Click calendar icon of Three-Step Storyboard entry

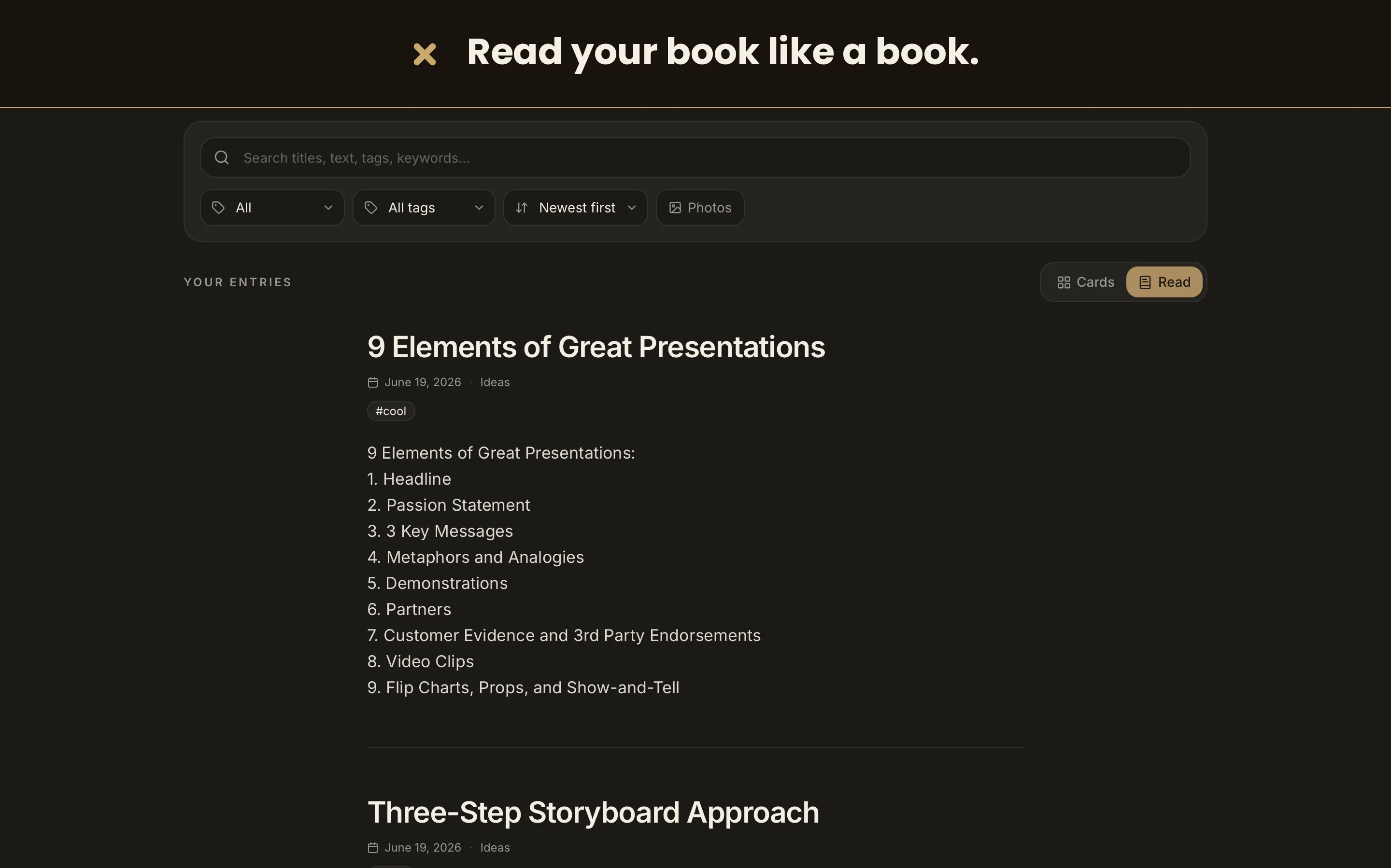(373, 848)
